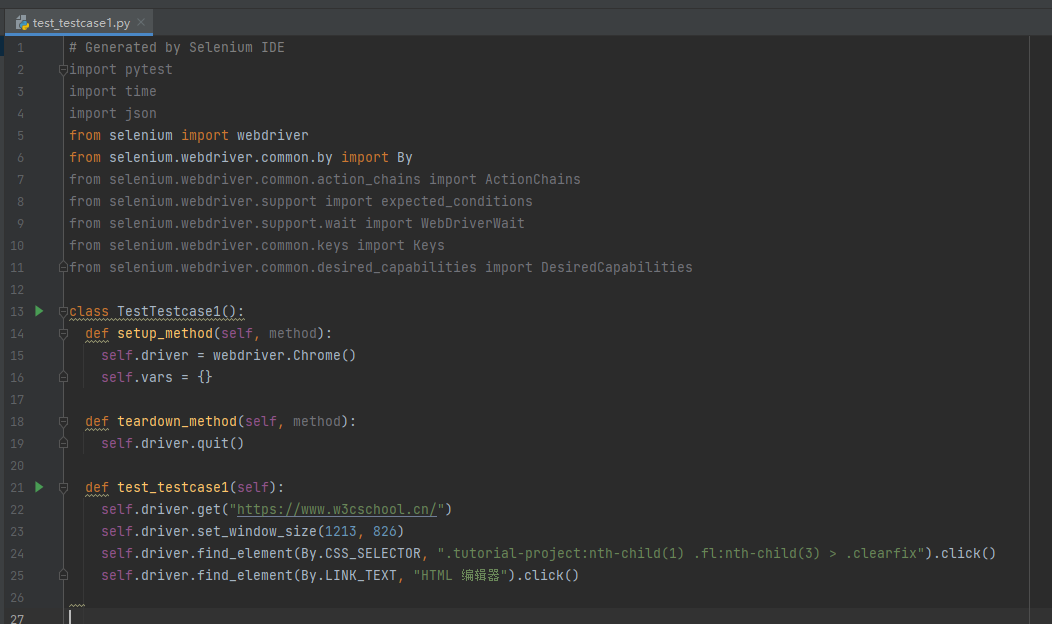
Task: Click the fold end marker on line 25
Action: pyautogui.click(x=63, y=576)
